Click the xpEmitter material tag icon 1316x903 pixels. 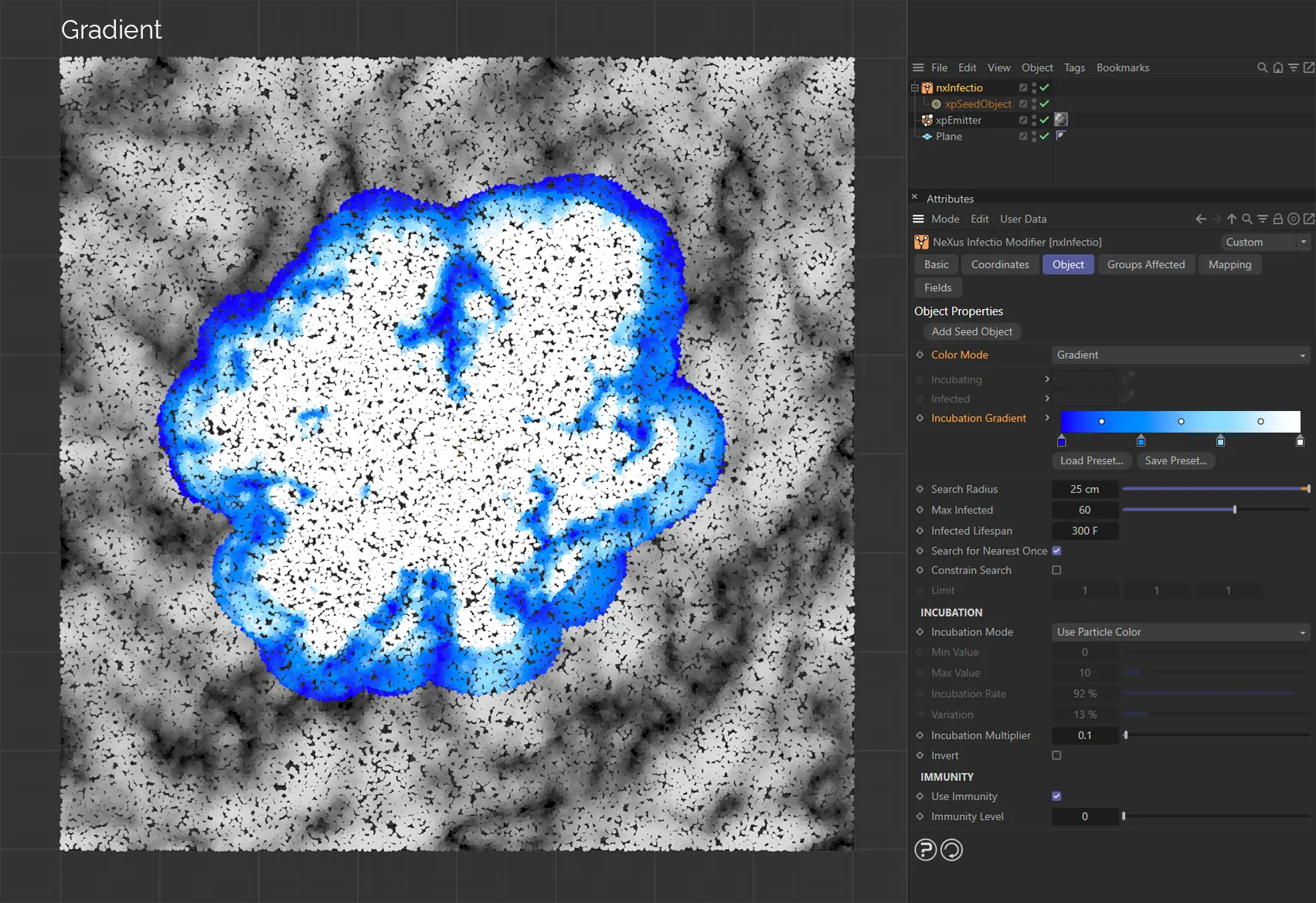point(1061,120)
